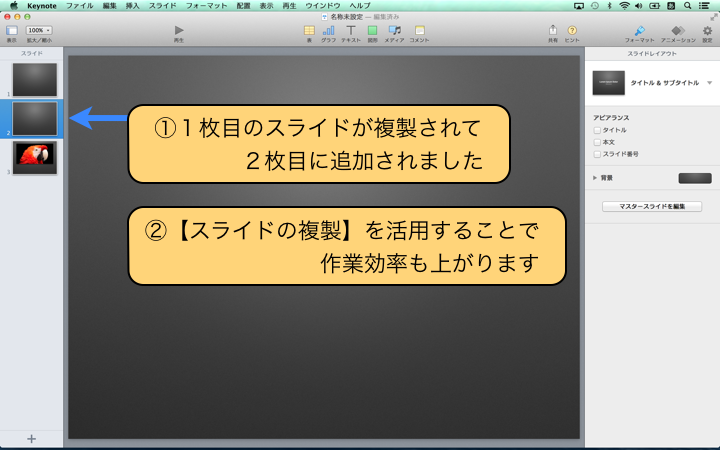Enable the タイトル checkbox
This screenshot has width=720, height=450.
pyautogui.click(x=597, y=130)
